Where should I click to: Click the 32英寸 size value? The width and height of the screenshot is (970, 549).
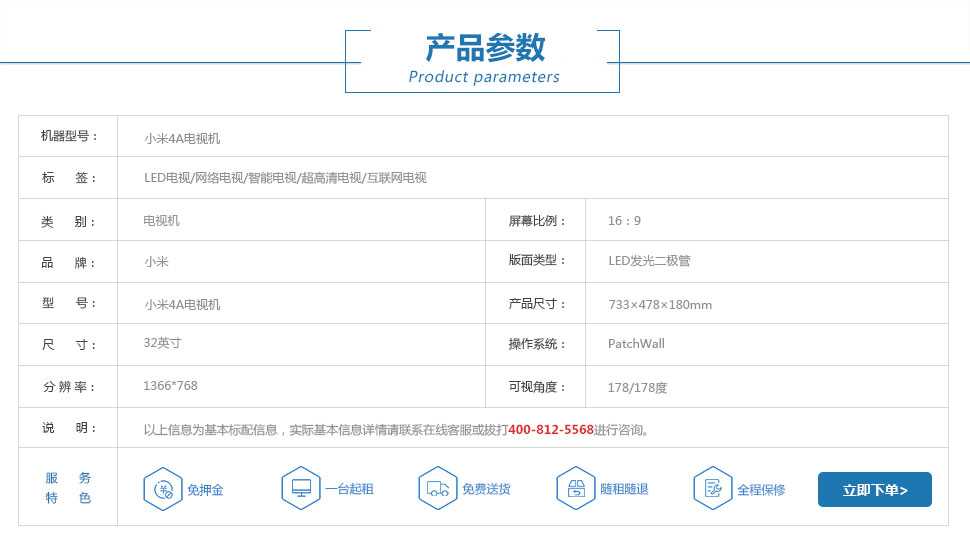162,343
